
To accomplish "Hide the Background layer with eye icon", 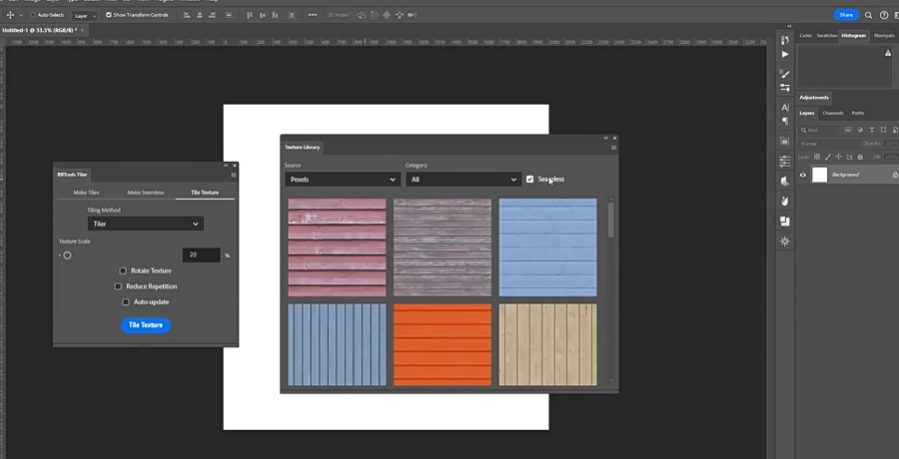I will tap(802, 175).
